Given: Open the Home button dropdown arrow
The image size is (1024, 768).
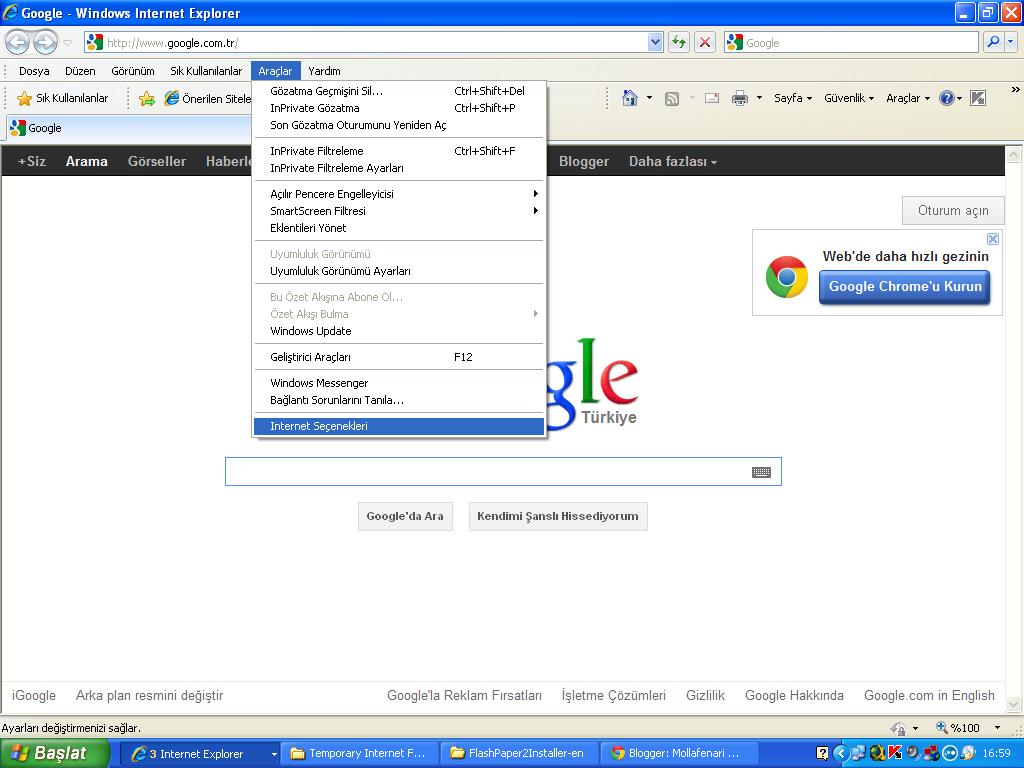Looking at the screenshot, I should pos(649,98).
